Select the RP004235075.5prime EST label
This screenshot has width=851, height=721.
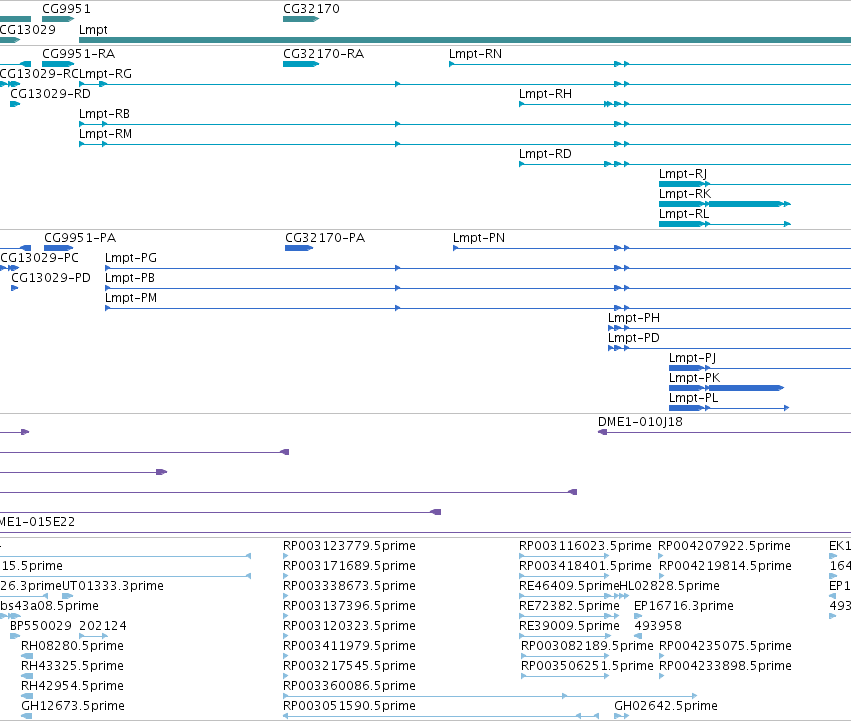tap(725, 646)
